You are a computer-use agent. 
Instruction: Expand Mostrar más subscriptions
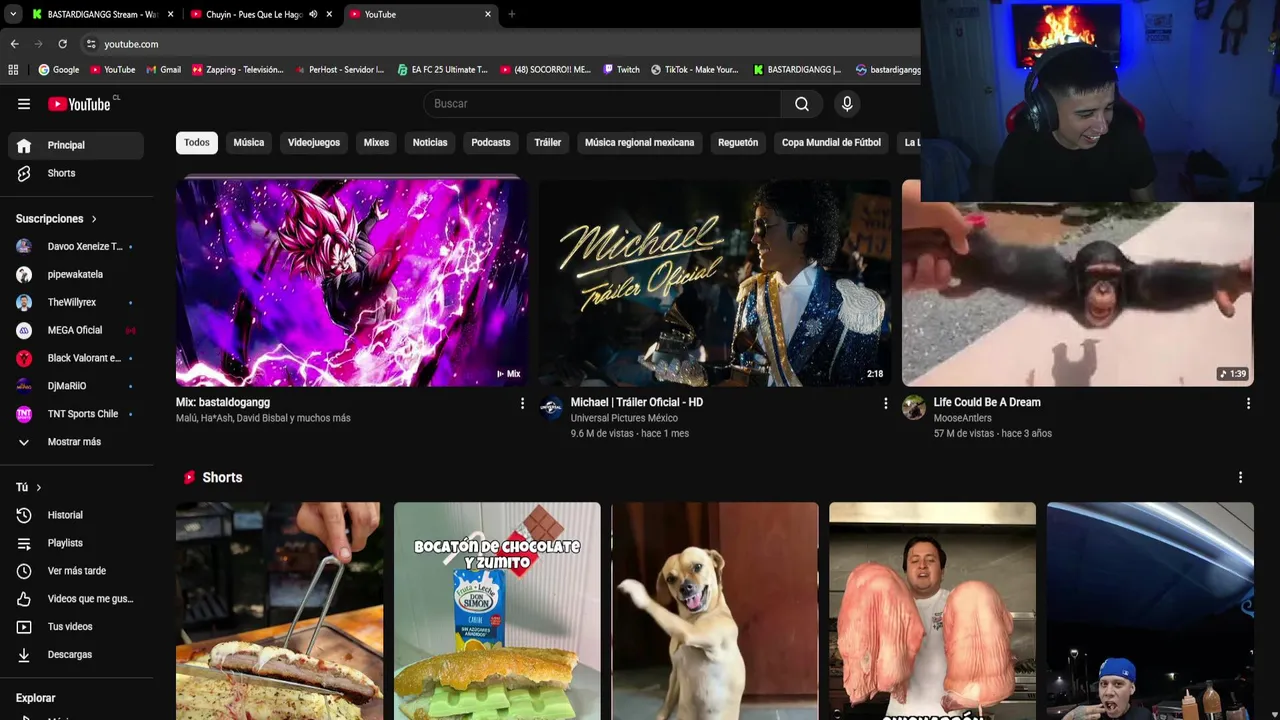point(76,442)
